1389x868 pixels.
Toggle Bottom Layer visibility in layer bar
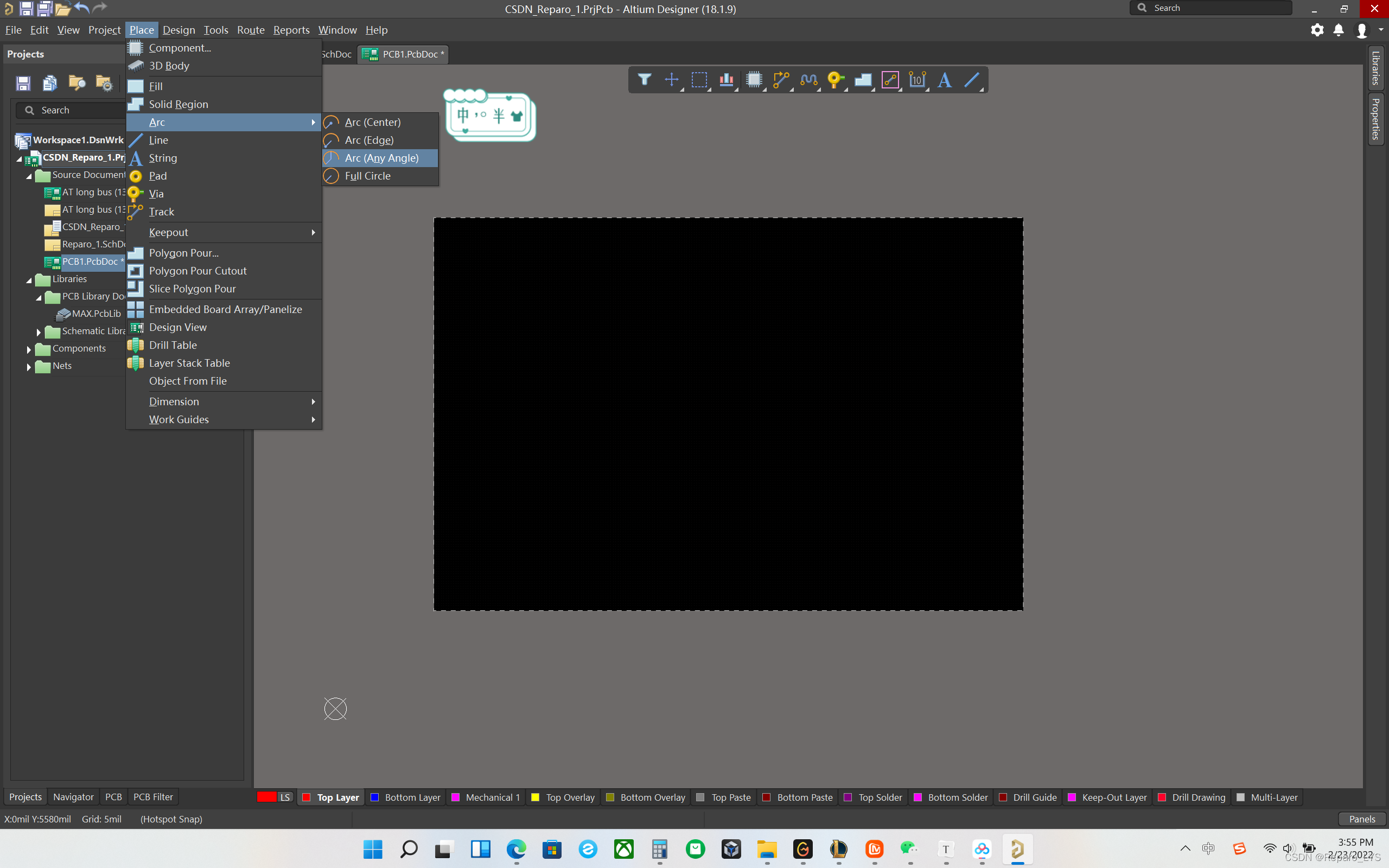coord(375,797)
